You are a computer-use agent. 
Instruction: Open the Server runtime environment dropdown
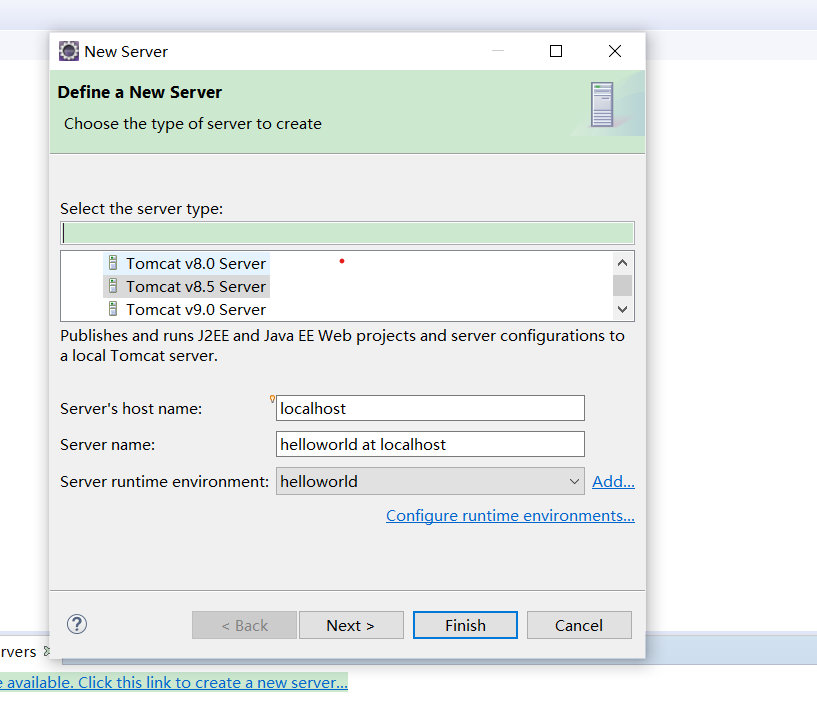click(x=571, y=481)
